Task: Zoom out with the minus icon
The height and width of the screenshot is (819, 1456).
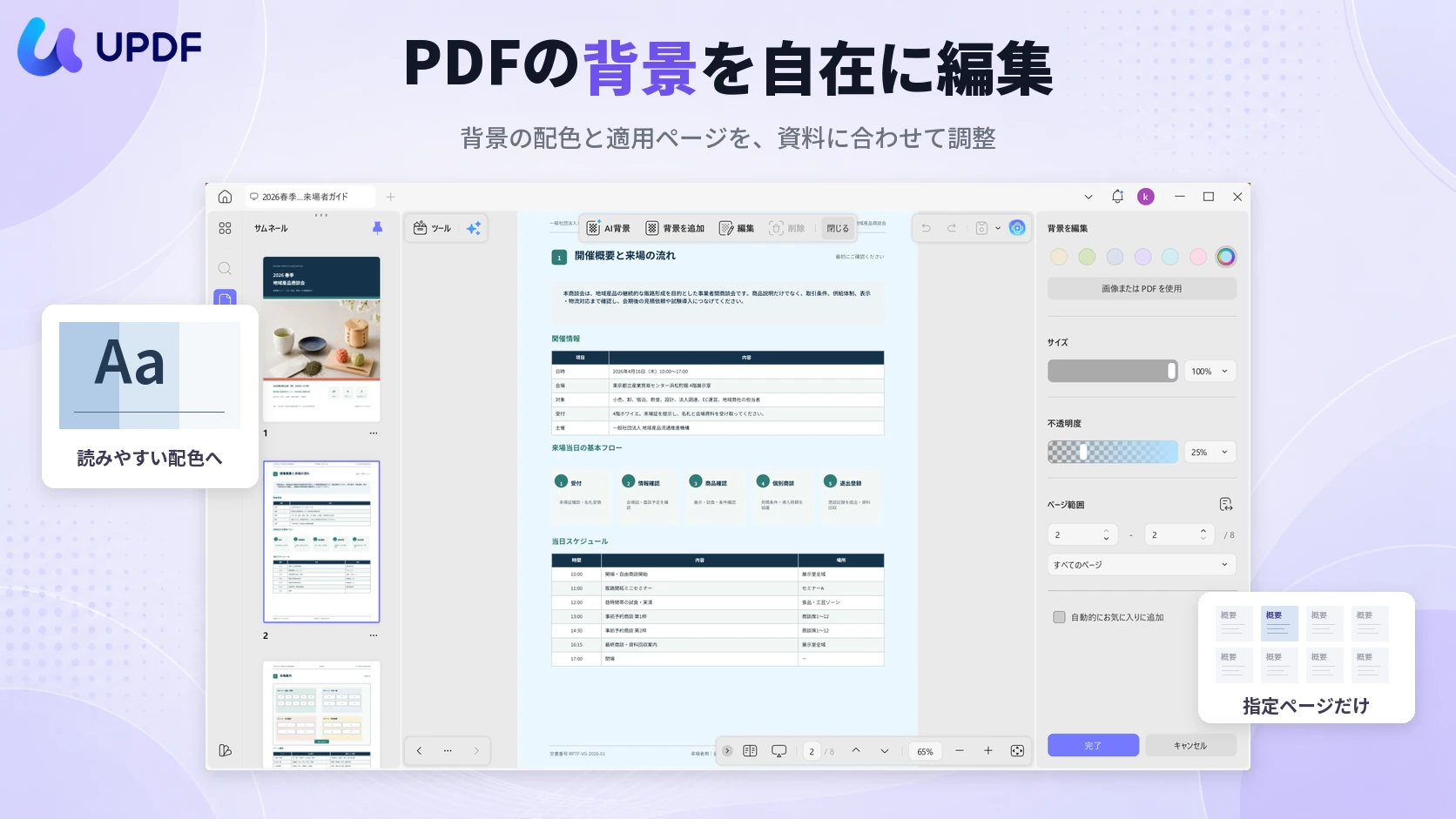Action: coord(960,750)
